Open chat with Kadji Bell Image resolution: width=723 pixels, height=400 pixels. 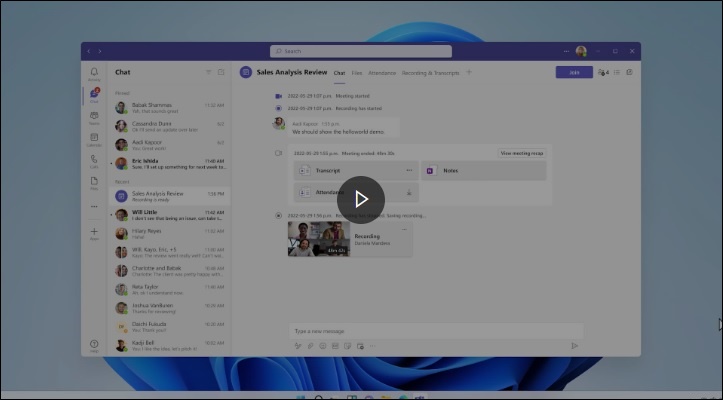[x=169, y=346]
